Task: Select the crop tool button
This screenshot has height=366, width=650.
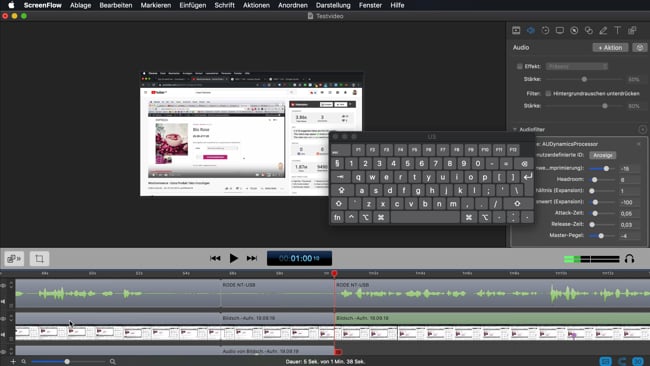Action: pos(39,259)
